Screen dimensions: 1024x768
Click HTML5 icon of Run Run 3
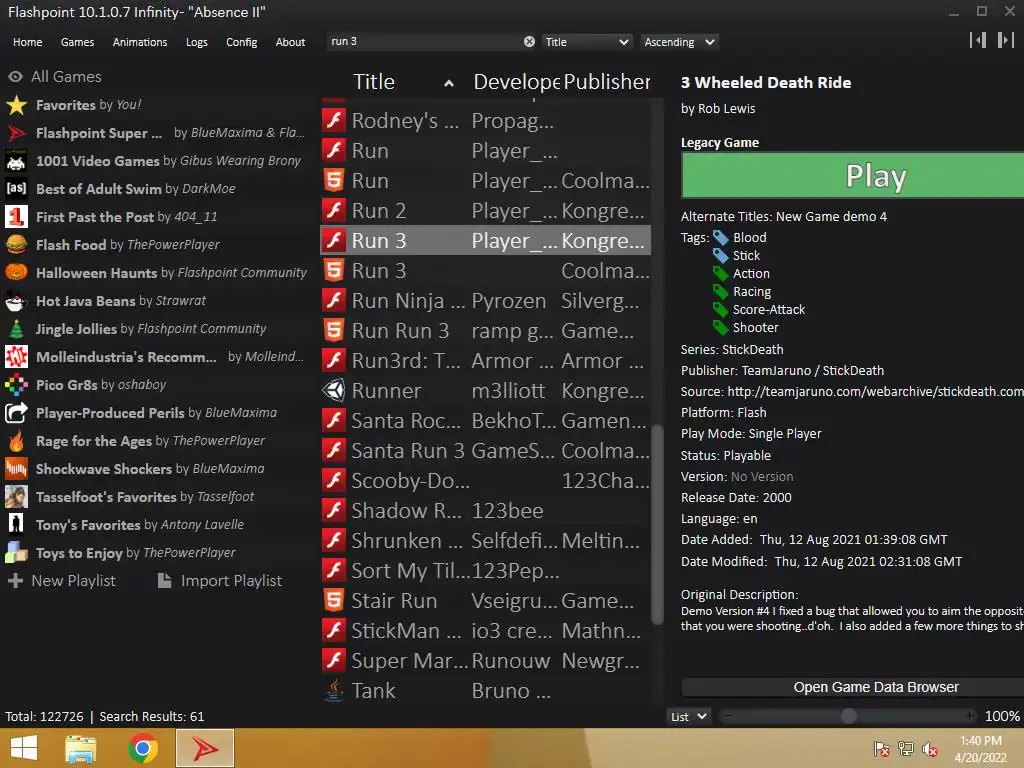click(334, 330)
